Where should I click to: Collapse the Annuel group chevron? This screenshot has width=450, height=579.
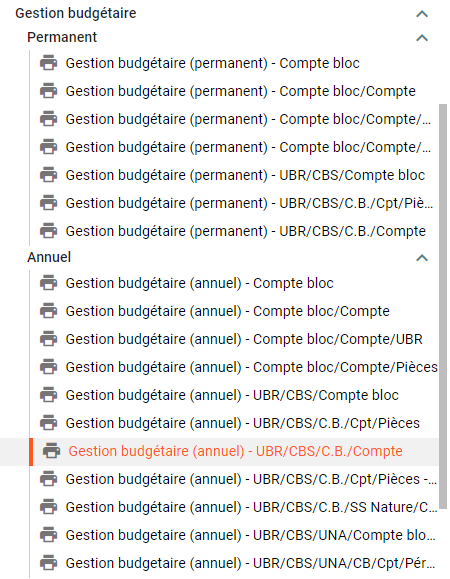(x=422, y=258)
